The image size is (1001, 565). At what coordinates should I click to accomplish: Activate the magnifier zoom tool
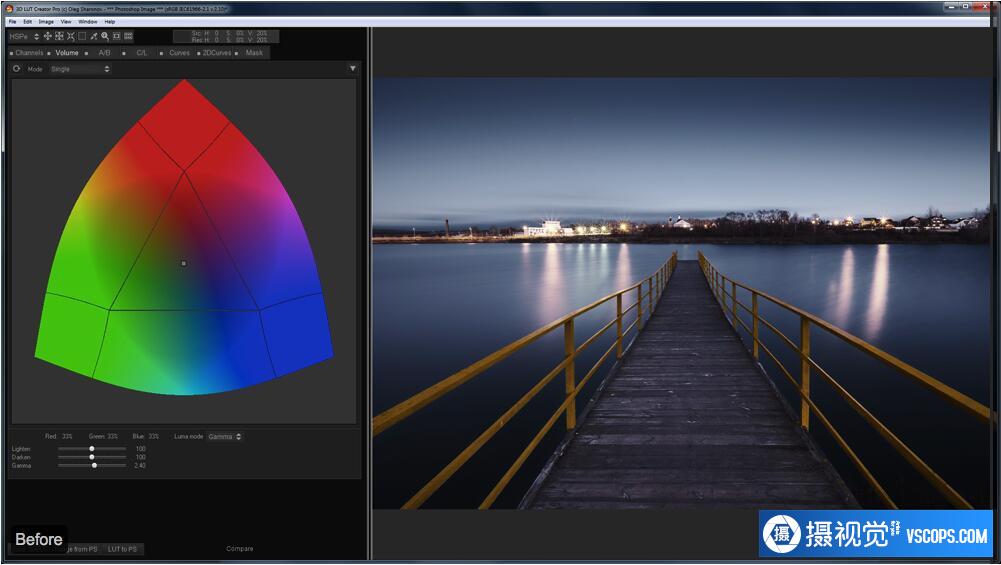click(x=105, y=36)
